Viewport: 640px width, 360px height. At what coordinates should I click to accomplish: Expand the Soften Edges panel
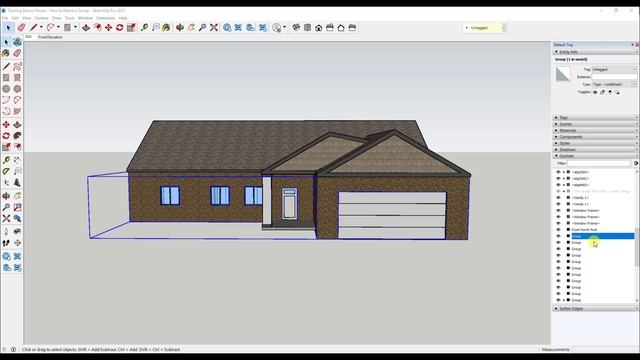[x=596, y=309]
